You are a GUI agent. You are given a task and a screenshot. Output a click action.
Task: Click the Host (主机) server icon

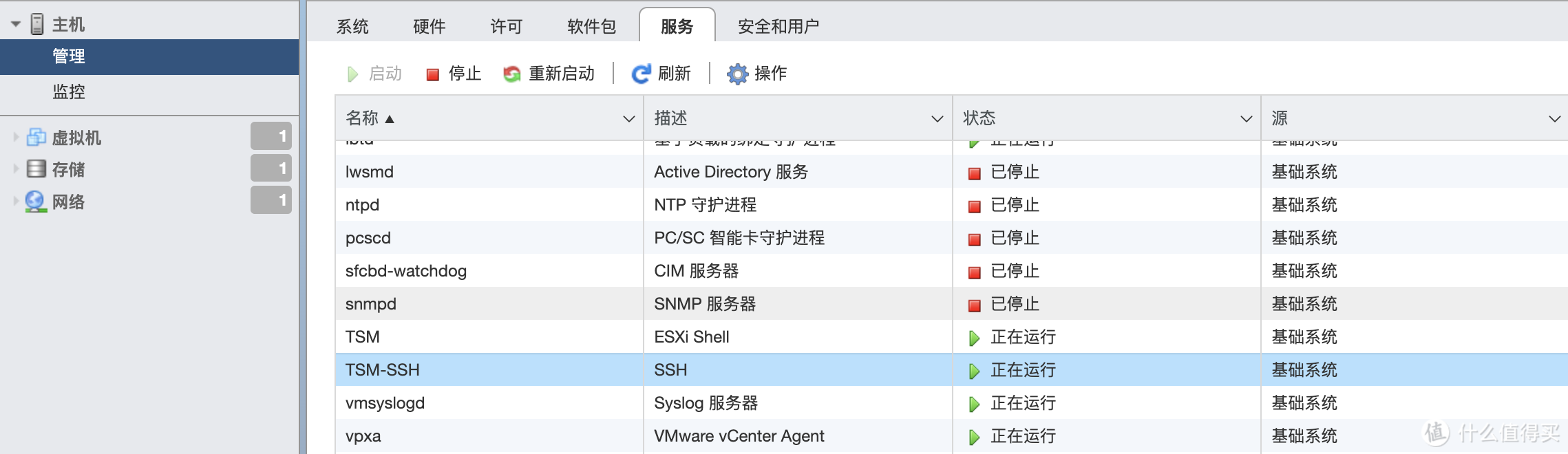(37, 25)
